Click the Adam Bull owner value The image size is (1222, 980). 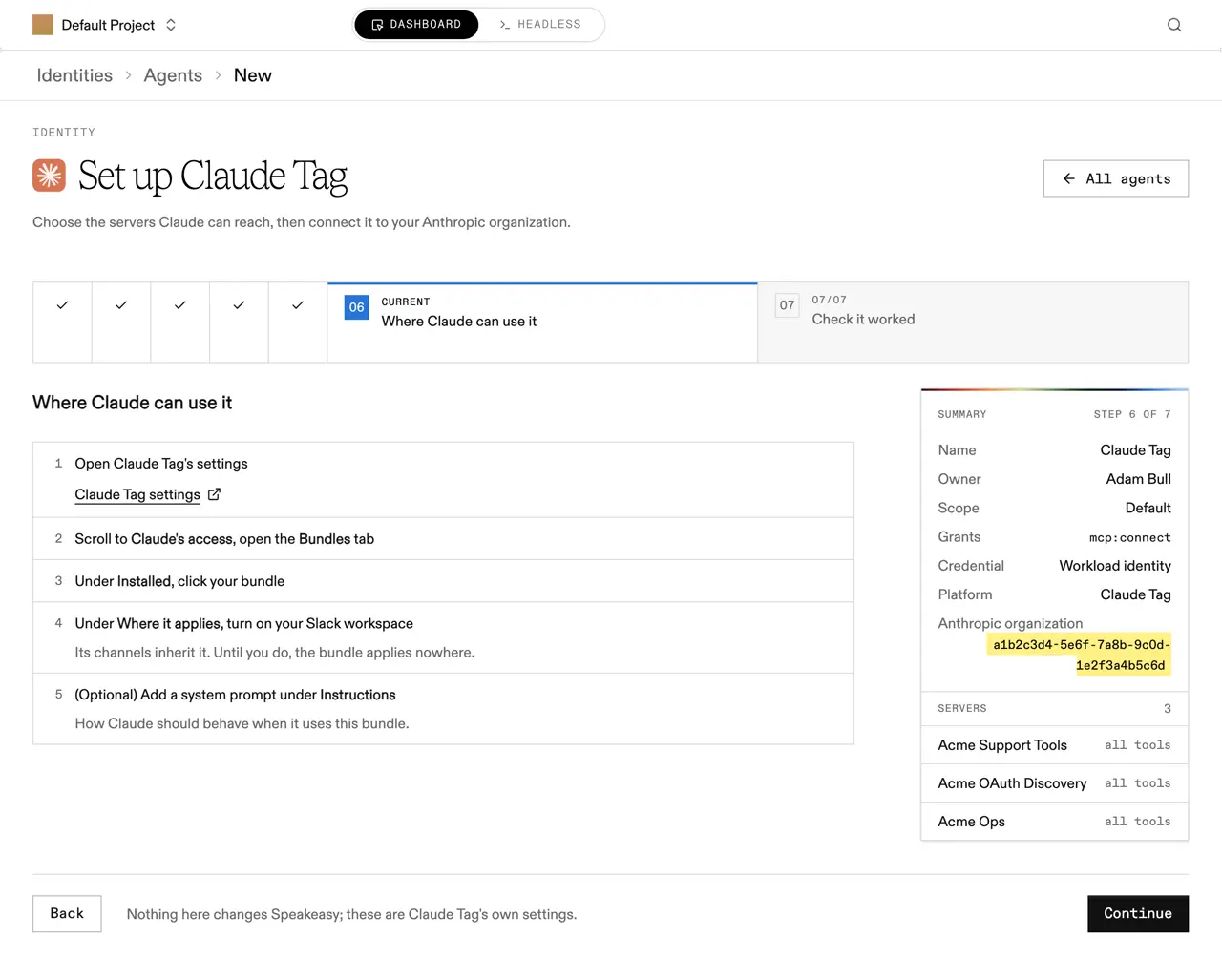pyautogui.click(x=1138, y=479)
